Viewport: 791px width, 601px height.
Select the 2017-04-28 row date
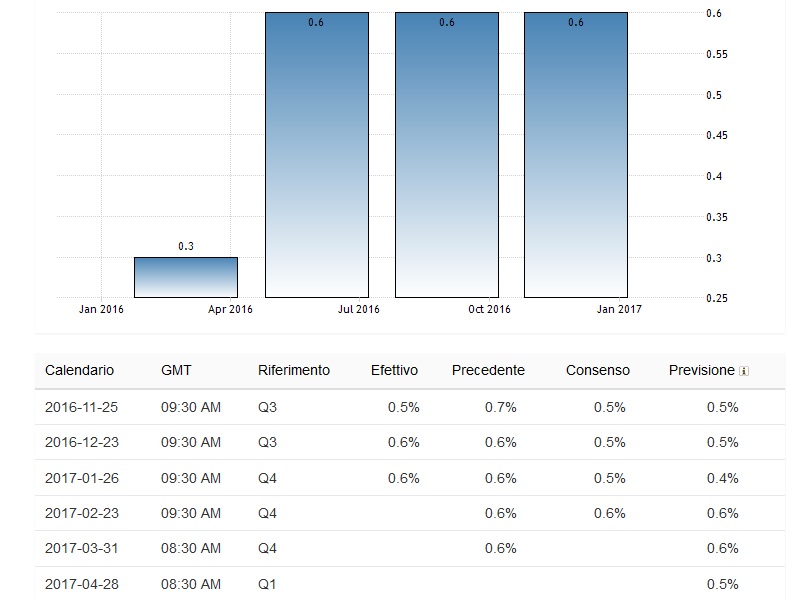coord(82,584)
